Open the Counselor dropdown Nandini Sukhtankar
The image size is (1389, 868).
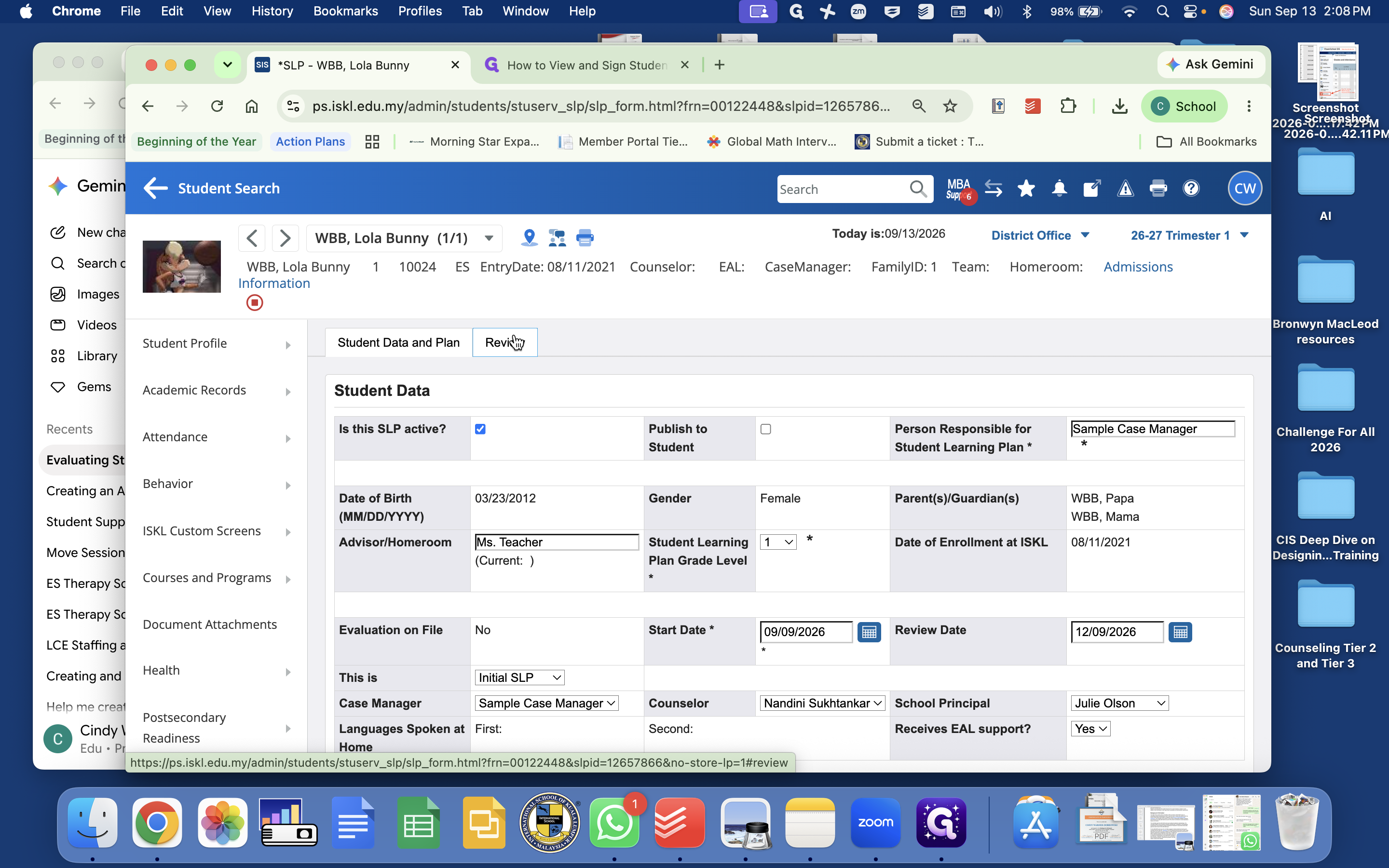tap(822, 703)
